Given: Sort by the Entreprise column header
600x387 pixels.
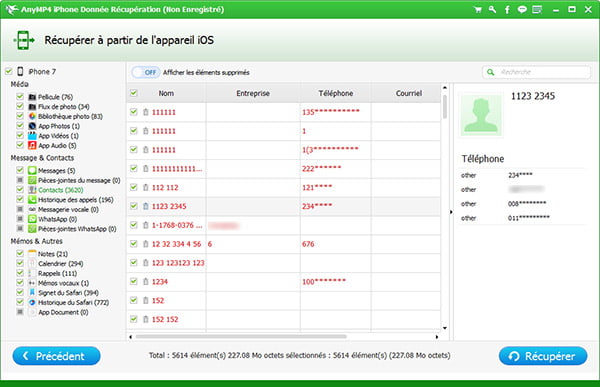Looking at the screenshot, I should coord(253,93).
